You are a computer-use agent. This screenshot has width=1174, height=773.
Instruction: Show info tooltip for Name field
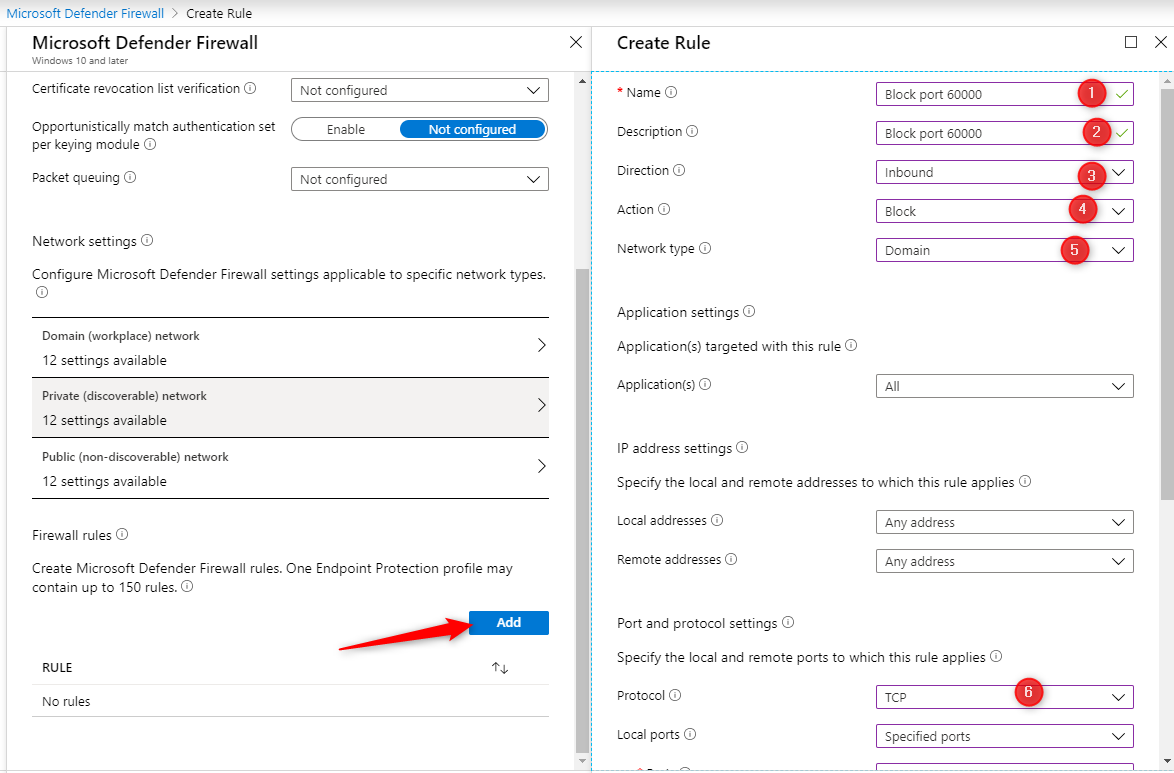(671, 92)
